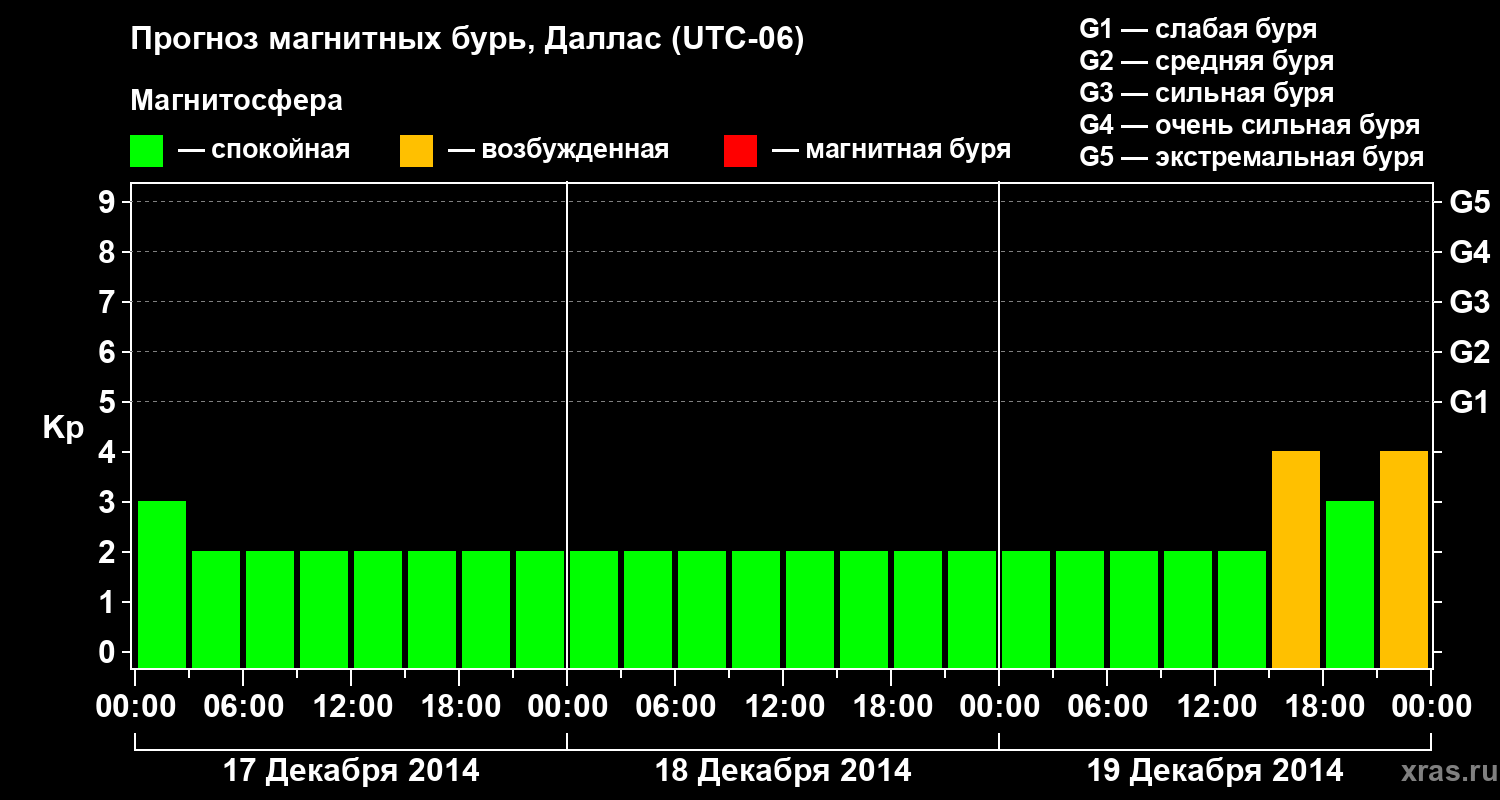The height and width of the screenshot is (800, 1500).
Task: Click the G5 label on the right axis
Action: click(1469, 203)
